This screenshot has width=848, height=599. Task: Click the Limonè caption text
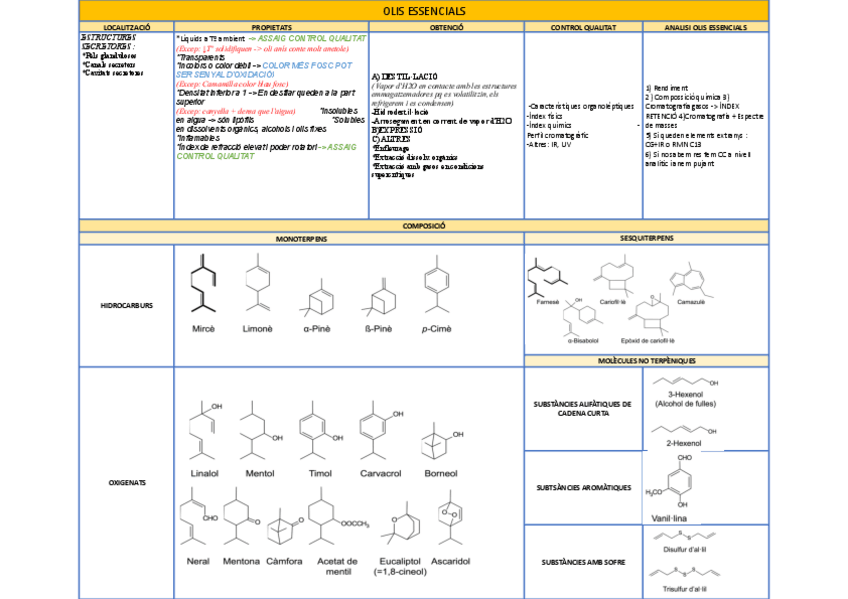[x=257, y=329]
